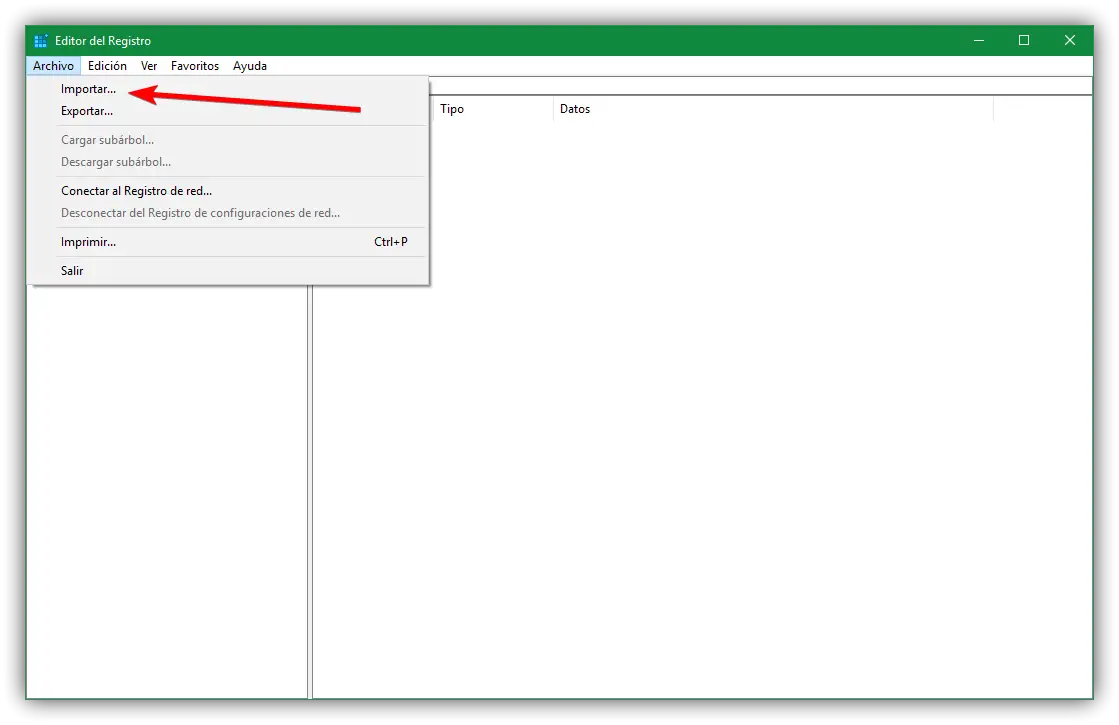Viewport: 1119px width, 725px height.
Task: Choose Salir to exit the editor
Action: [228, 271]
